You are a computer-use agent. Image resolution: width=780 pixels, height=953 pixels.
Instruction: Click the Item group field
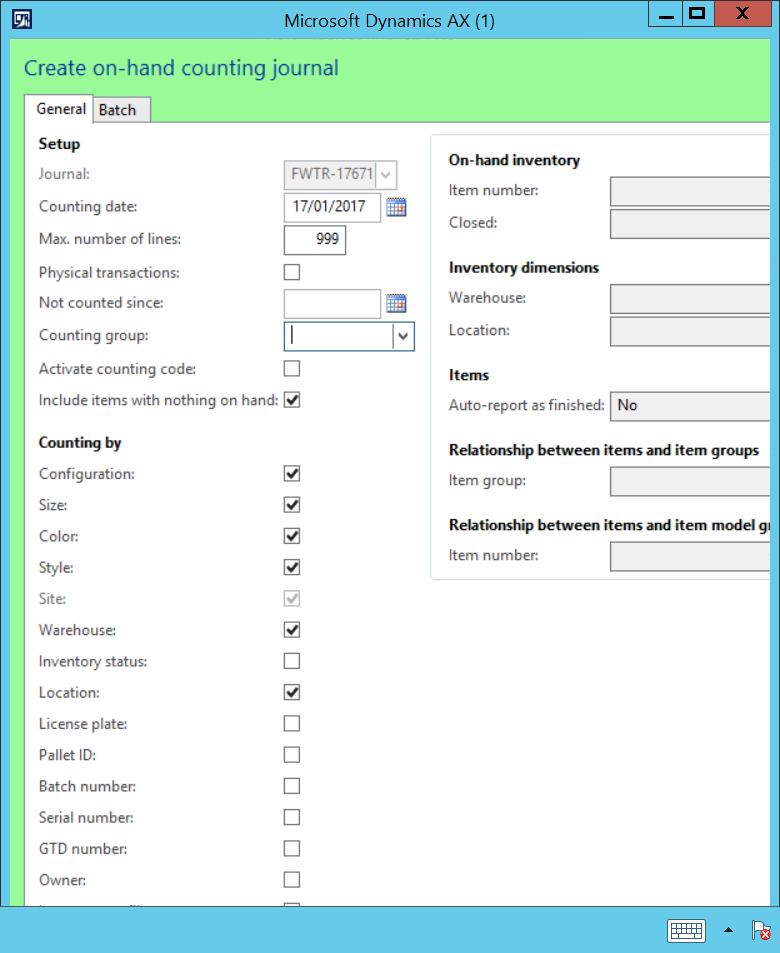click(690, 481)
